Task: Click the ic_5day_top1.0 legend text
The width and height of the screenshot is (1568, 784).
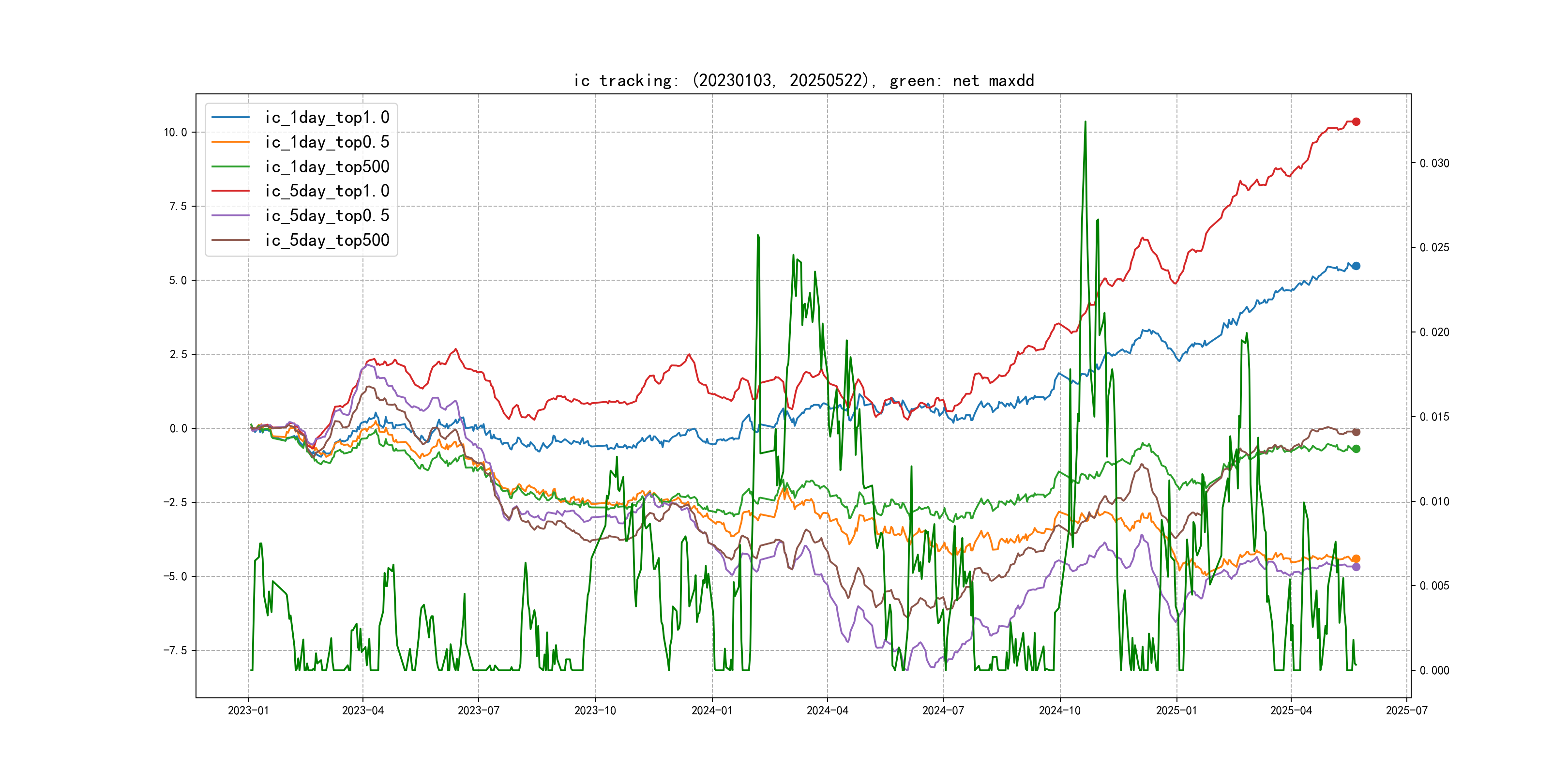Action: tap(327, 191)
